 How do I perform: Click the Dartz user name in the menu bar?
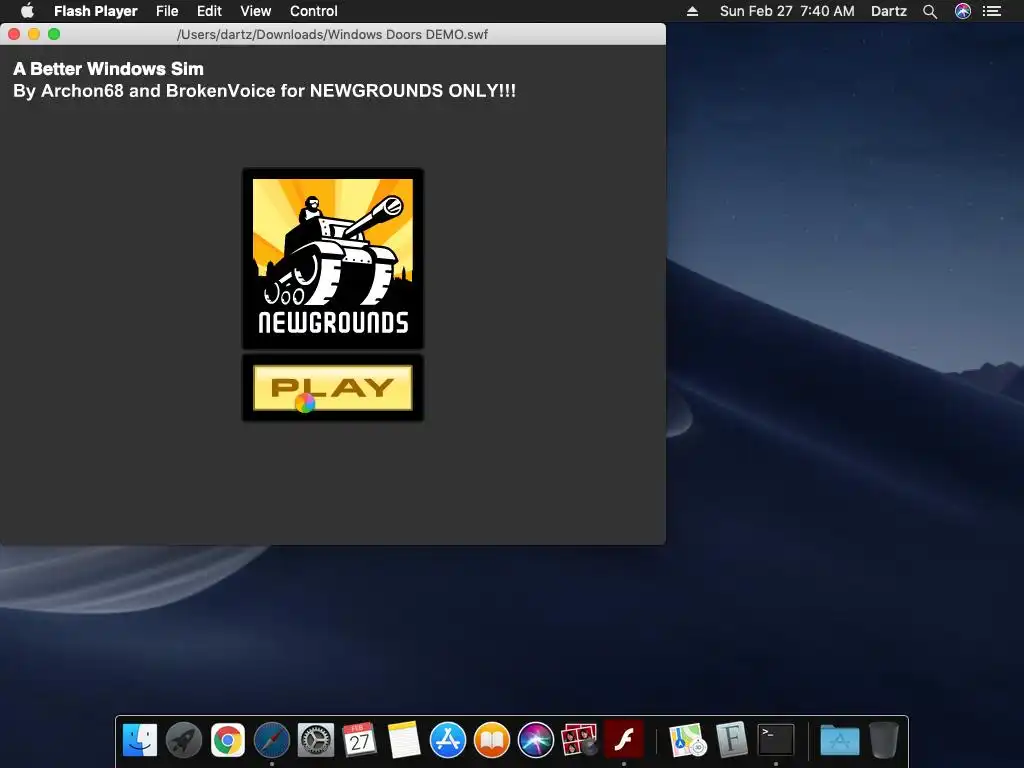(889, 11)
